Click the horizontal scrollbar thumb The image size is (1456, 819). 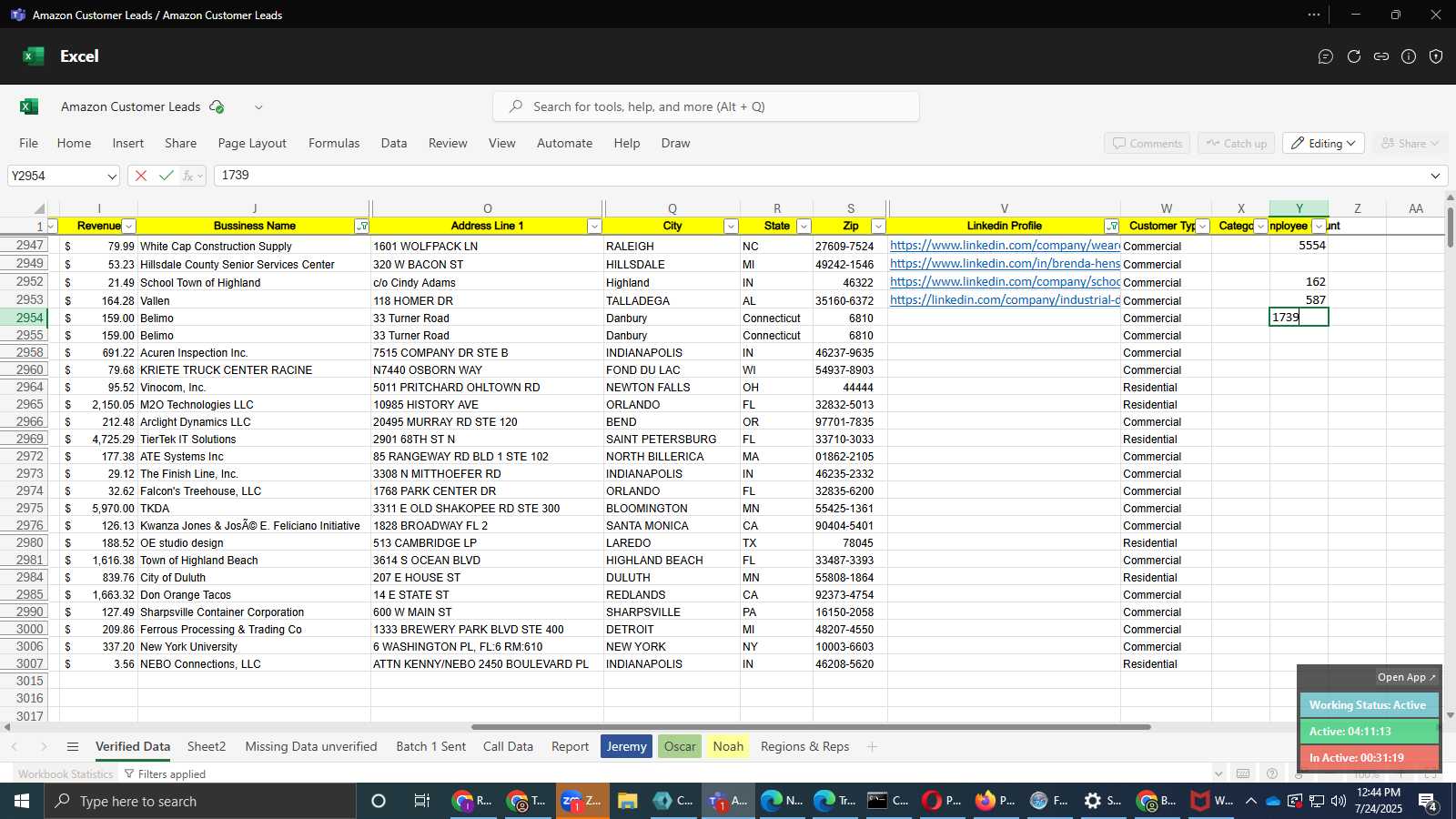811,727
